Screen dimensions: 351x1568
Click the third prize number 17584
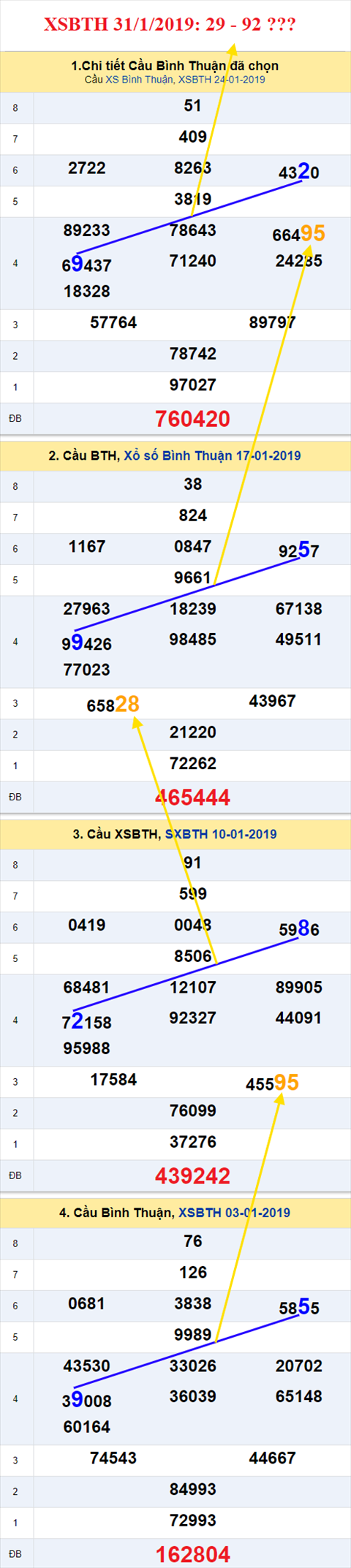(113, 1080)
